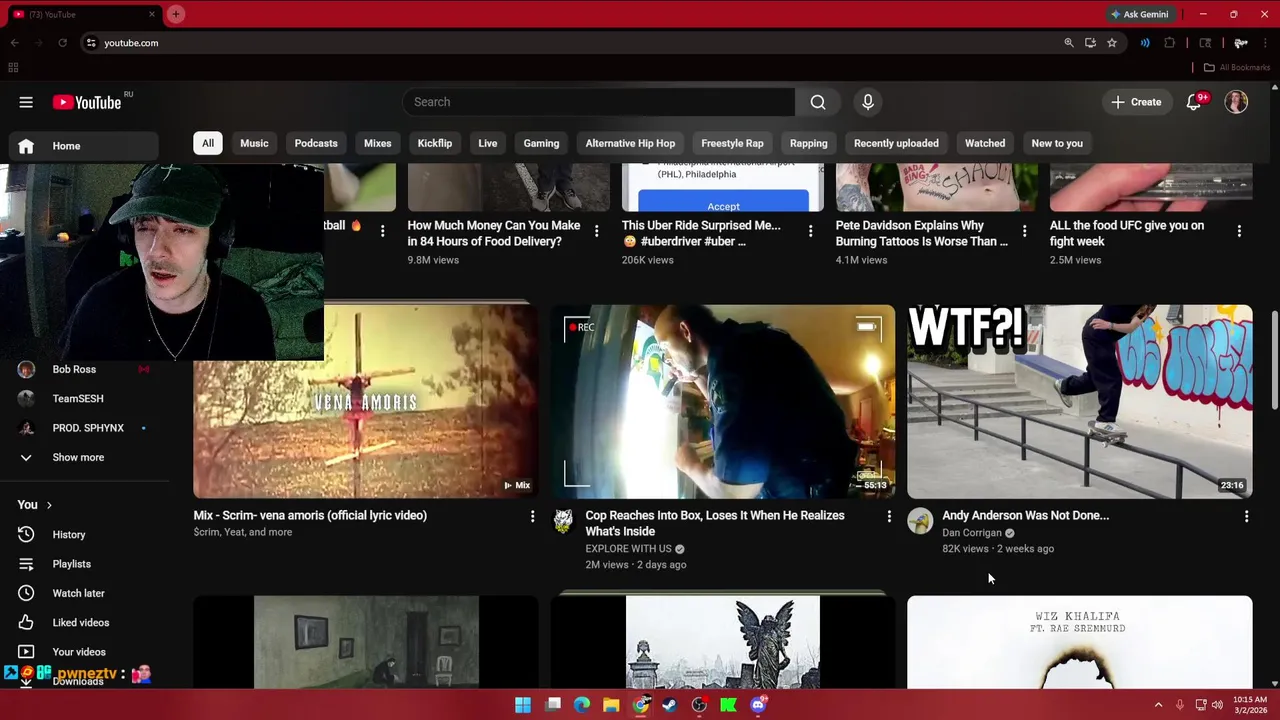Image resolution: width=1280 pixels, height=720 pixels.
Task: Reload the page
Action: (x=62, y=43)
